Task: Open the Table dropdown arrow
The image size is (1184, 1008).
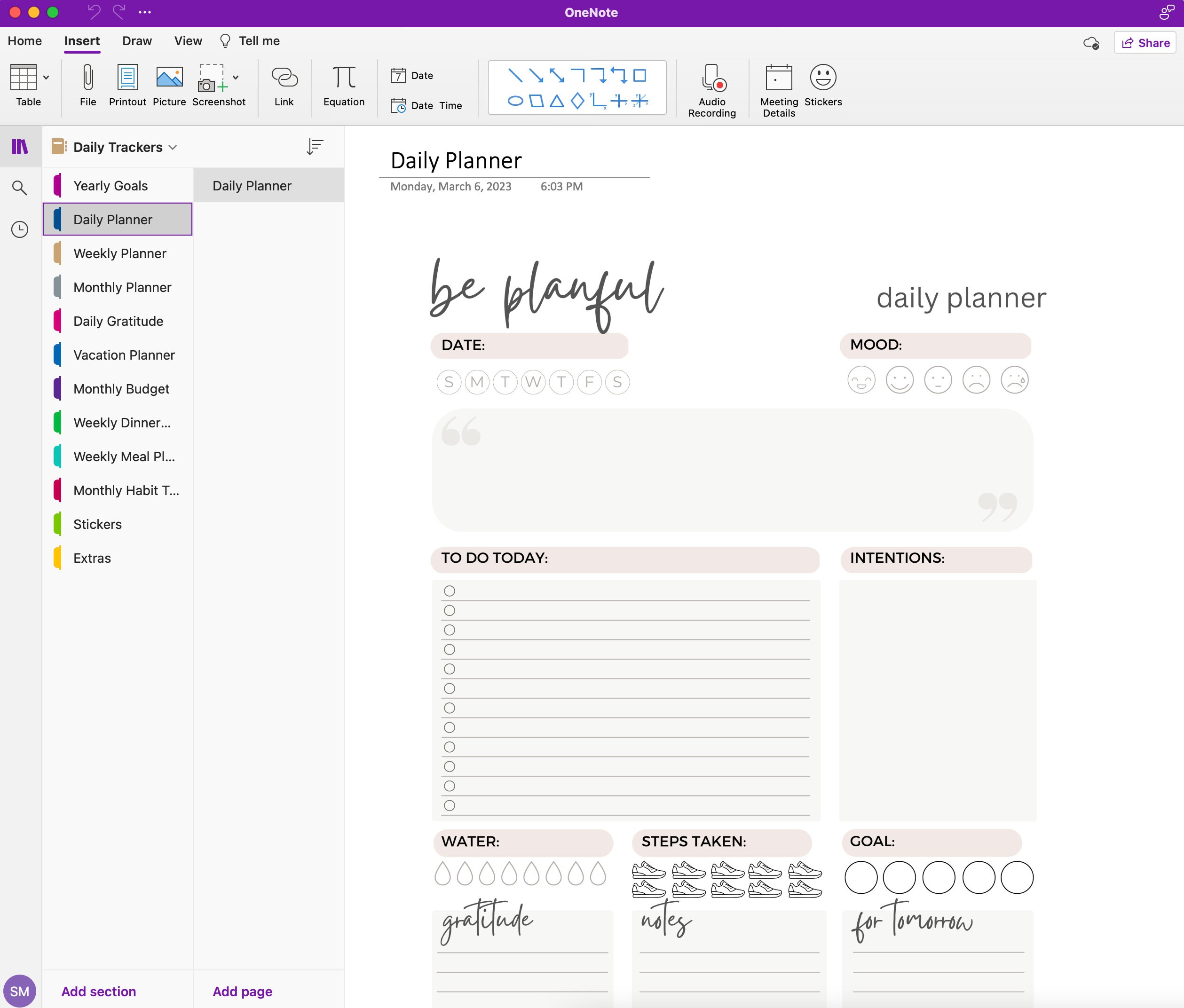Action: pyautogui.click(x=46, y=78)
